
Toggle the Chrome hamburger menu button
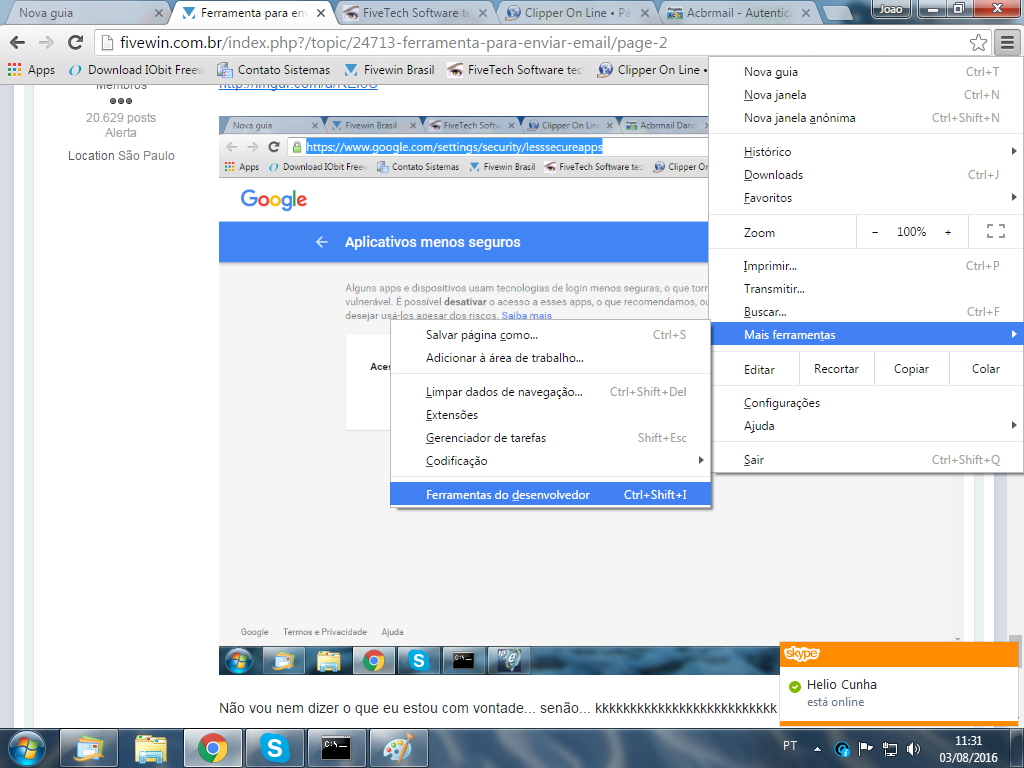point(1008,43)
